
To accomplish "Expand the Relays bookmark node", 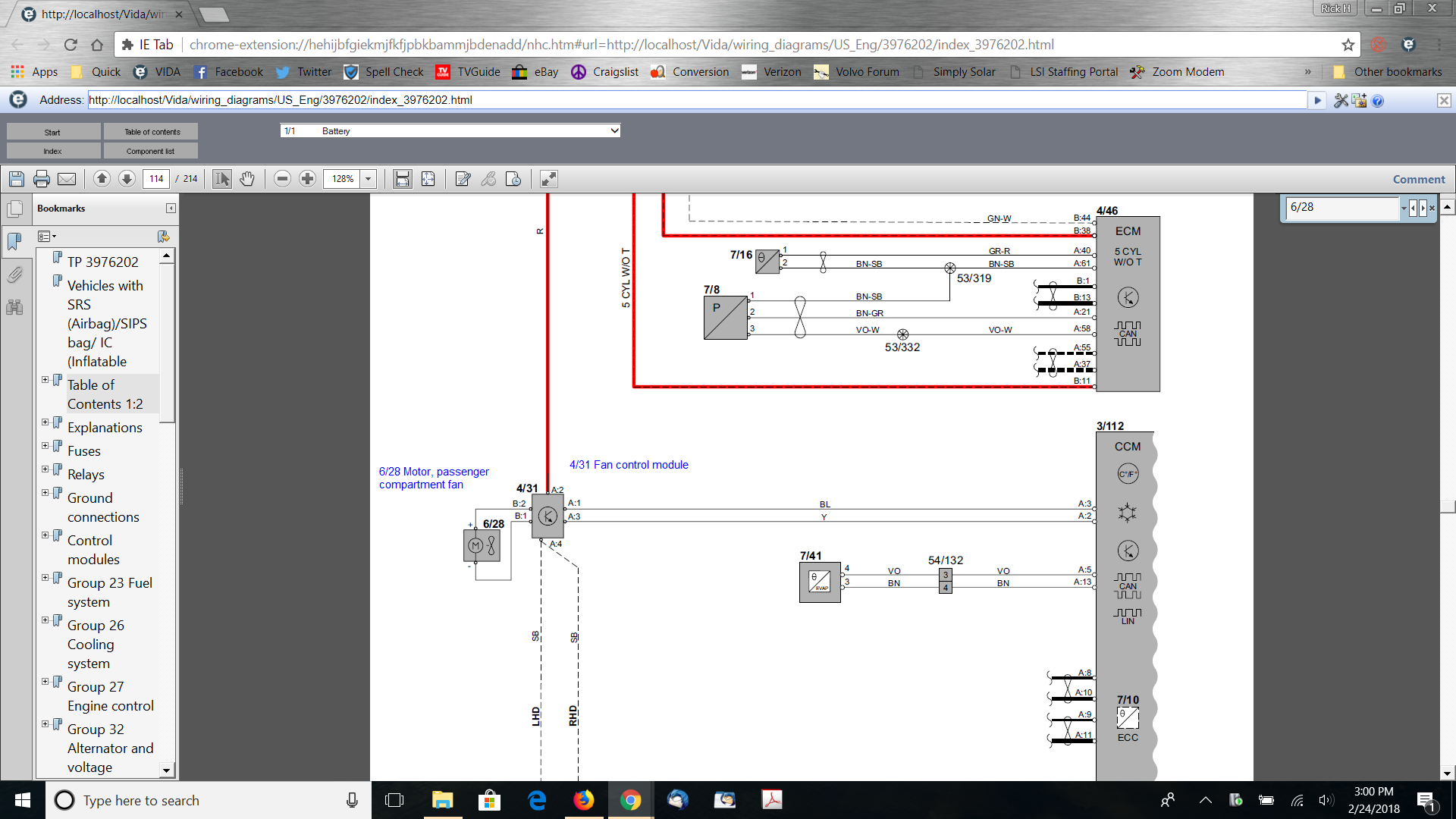I will point(45,469).
